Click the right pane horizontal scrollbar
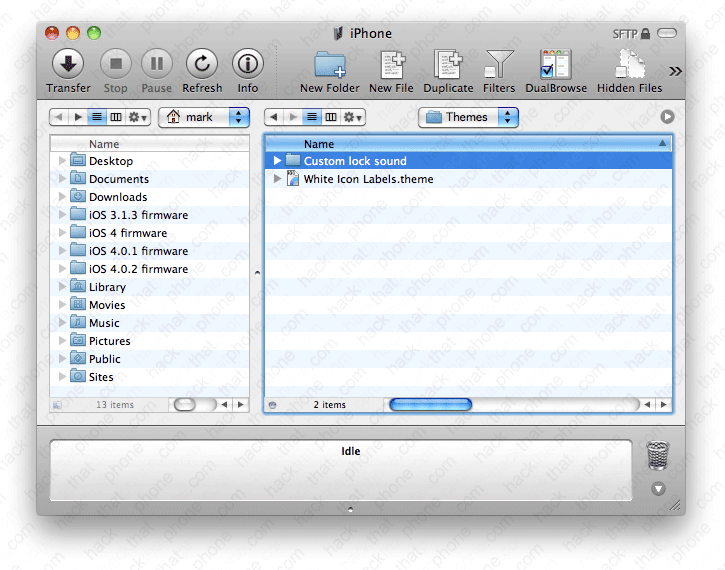725x570 pixels. pos(430,405)
